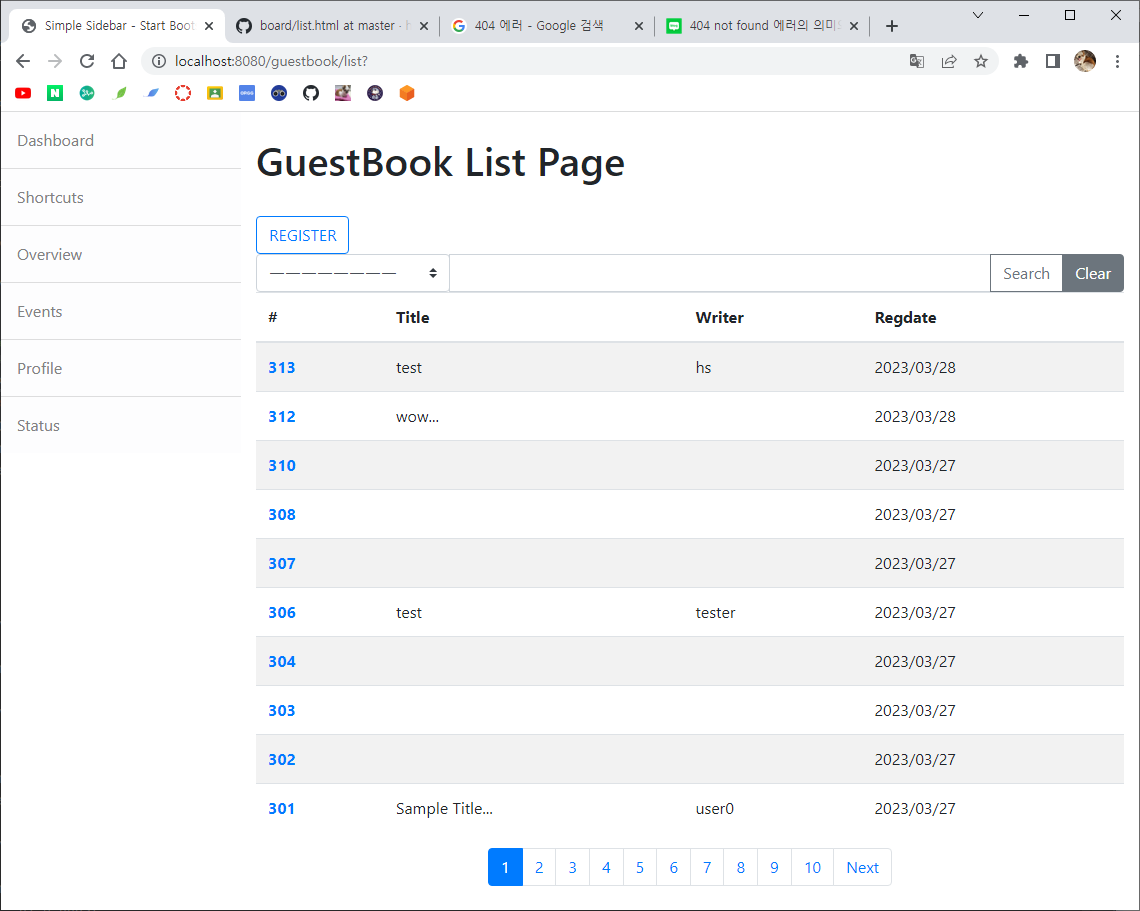Open guestbook entry 308
This screenshot has height=911, width=1140.
pyautogui.click(x=282, y=515)
